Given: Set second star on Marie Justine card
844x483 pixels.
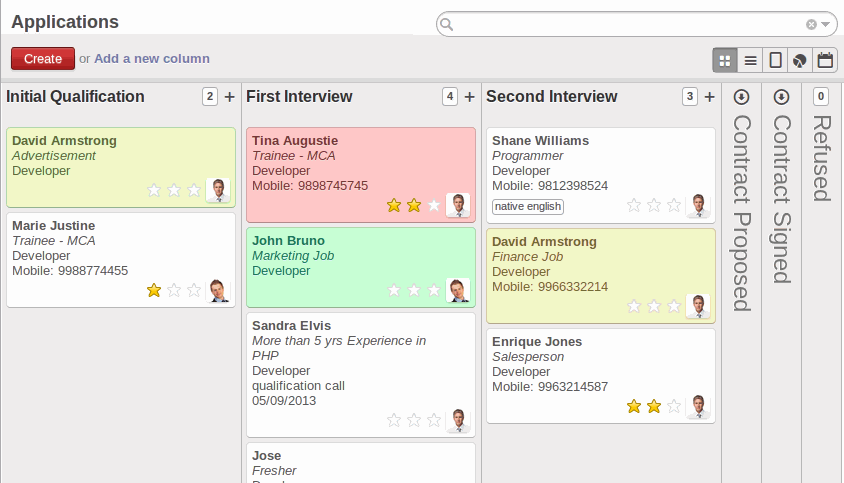Looking at the screenshot, I should click(x=174, y=290).
